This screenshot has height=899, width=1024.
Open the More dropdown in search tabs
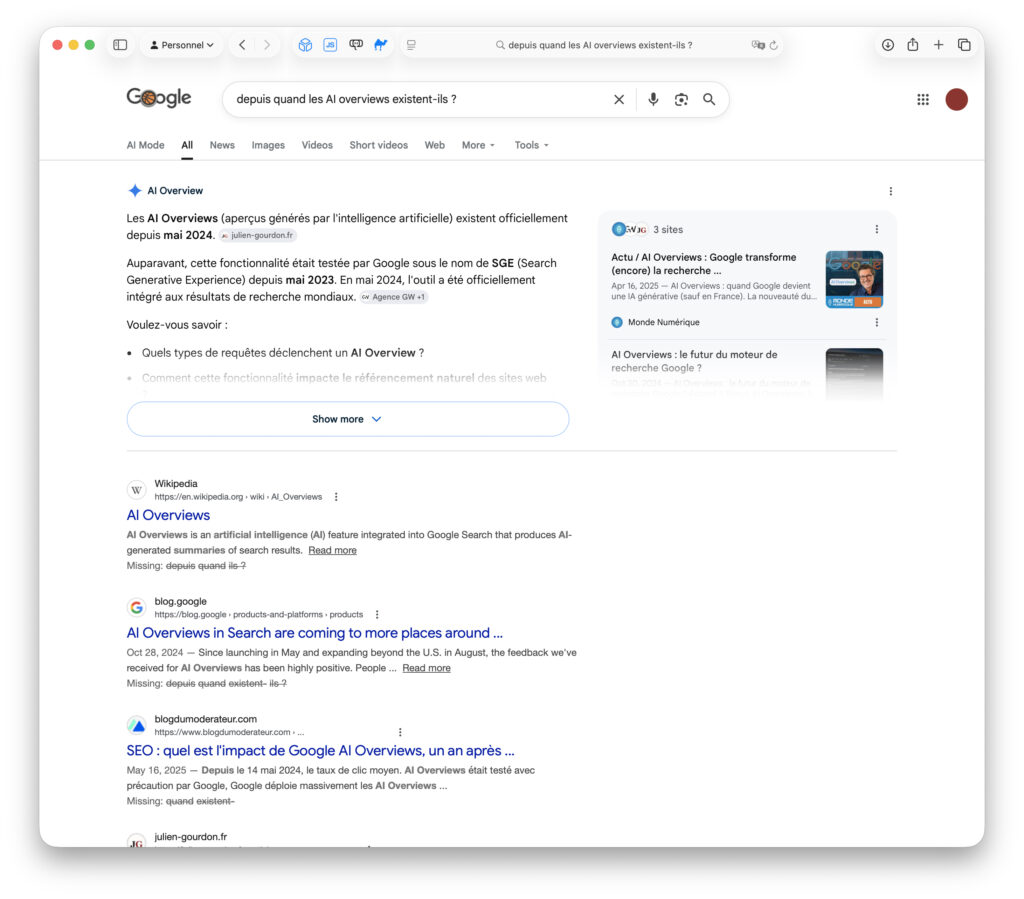point(478,145)
